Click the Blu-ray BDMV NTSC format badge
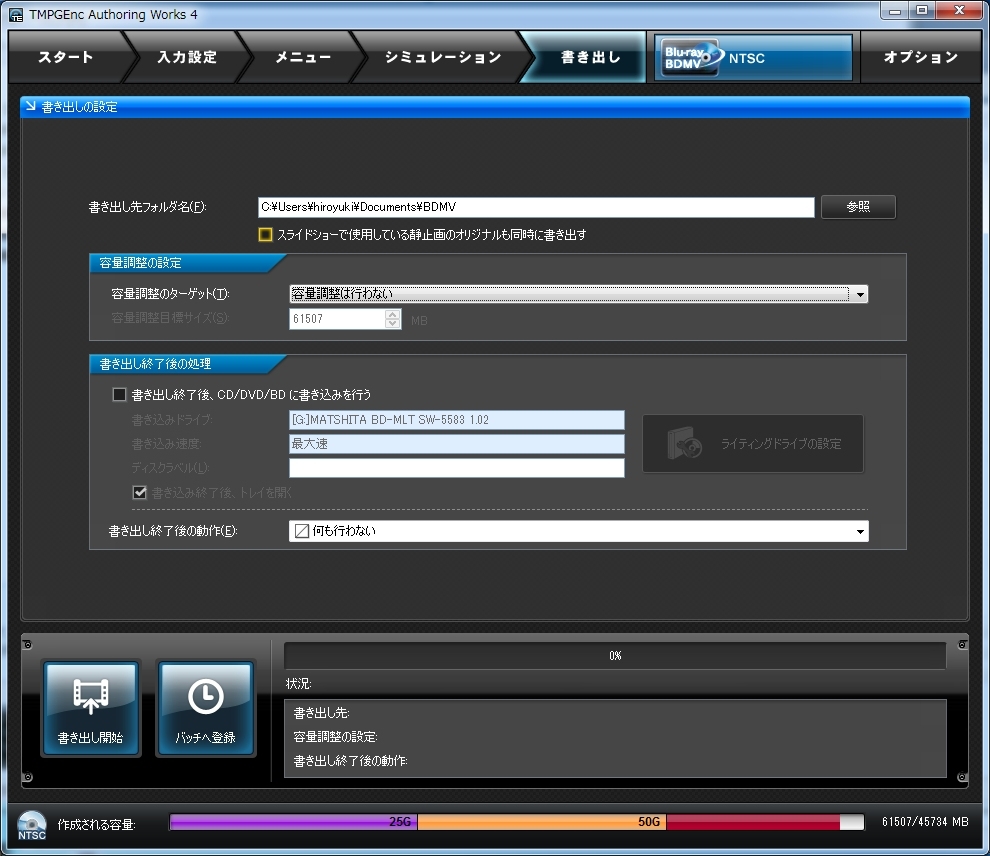The image size is (990, 856). [753, 57]
